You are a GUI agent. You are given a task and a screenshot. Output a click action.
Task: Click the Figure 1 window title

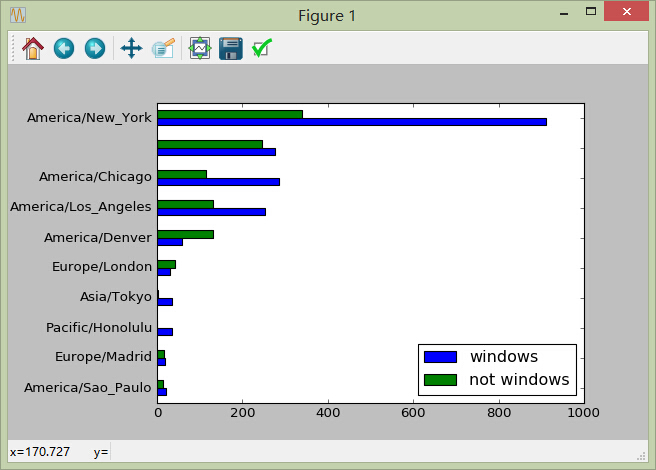point(327,16)
